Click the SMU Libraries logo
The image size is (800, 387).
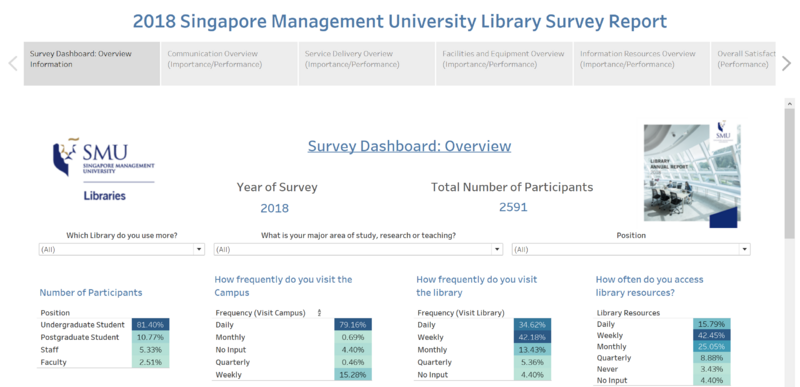coord(104,169)
